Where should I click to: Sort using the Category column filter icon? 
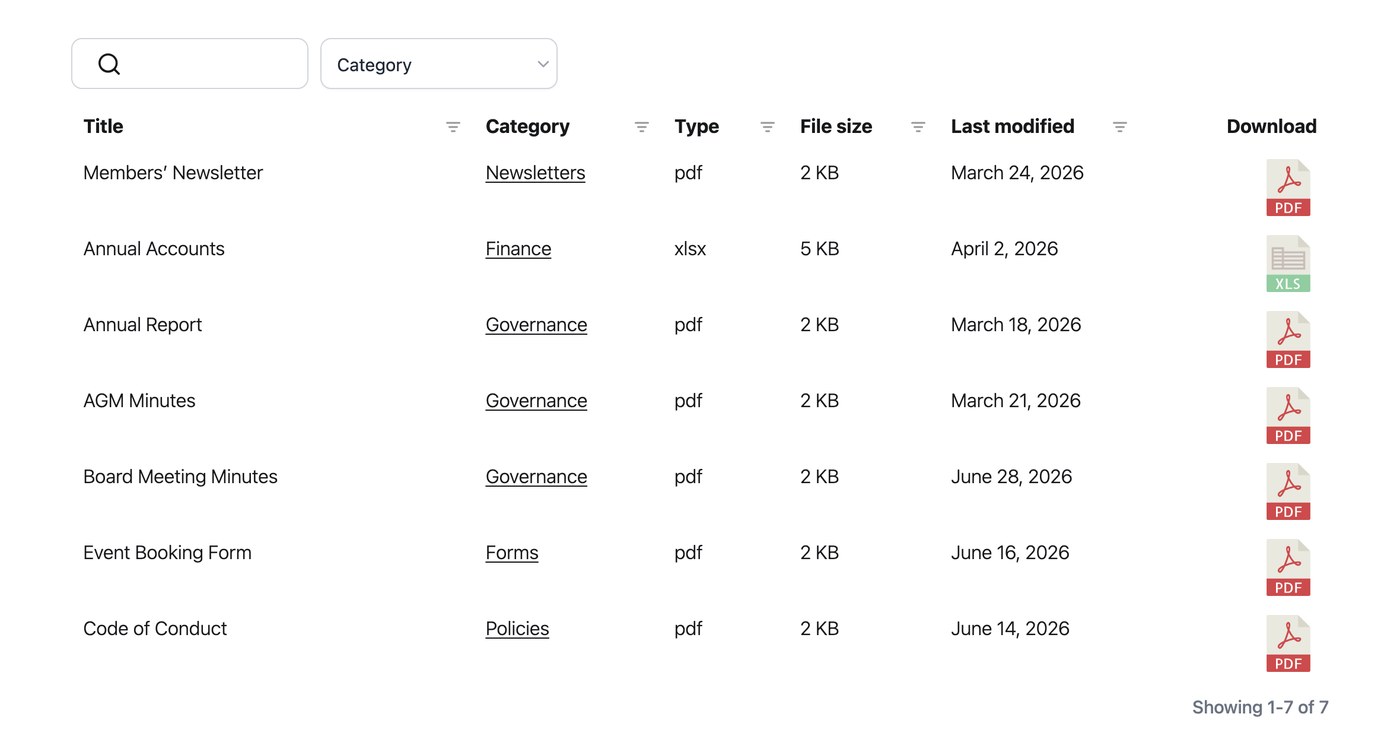[x=642, y=127]
